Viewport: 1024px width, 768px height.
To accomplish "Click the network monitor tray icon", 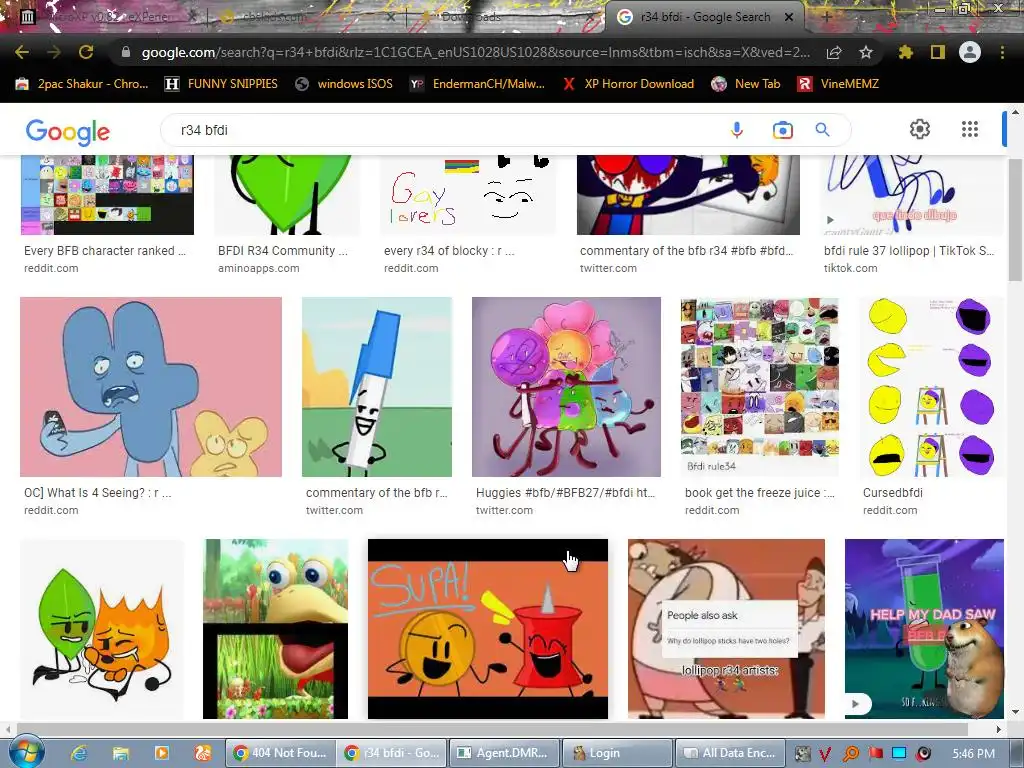I will pyautogui.click(x=899, y=753).
